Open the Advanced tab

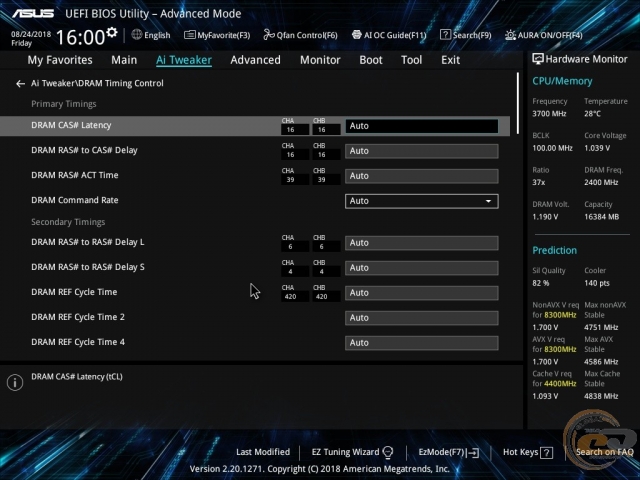tap(256, 60)
